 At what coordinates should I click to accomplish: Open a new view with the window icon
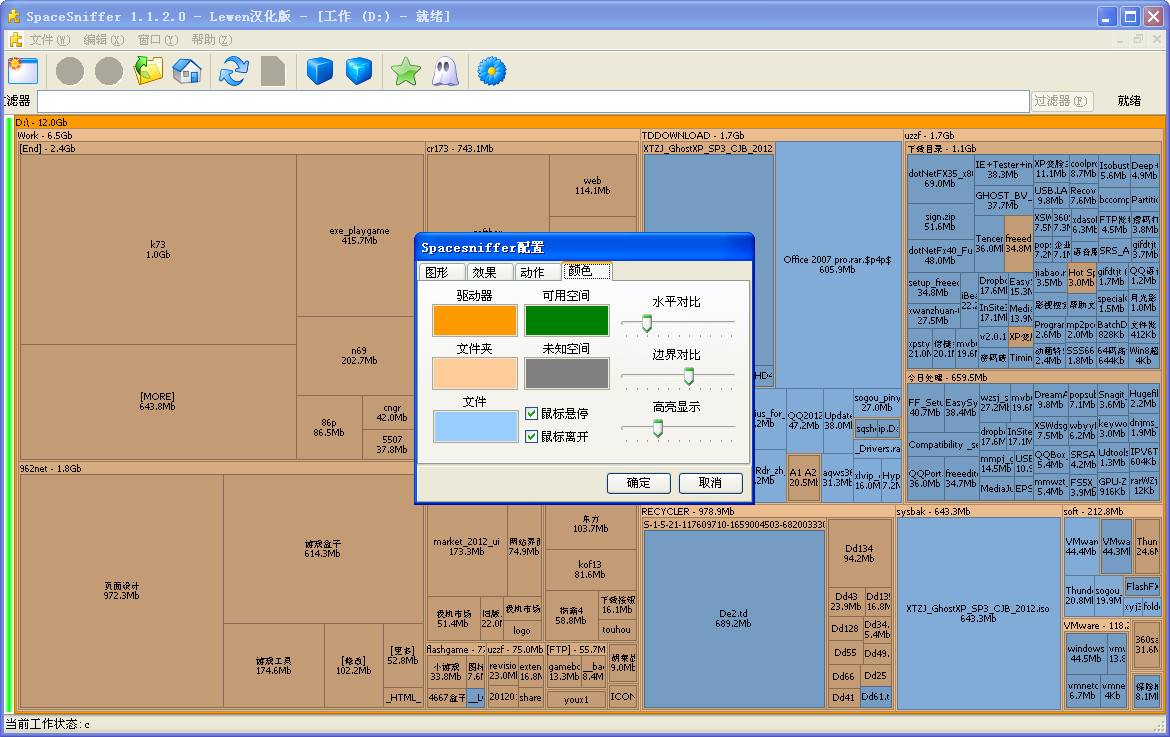pyautogui.click(x=22, y=71)
